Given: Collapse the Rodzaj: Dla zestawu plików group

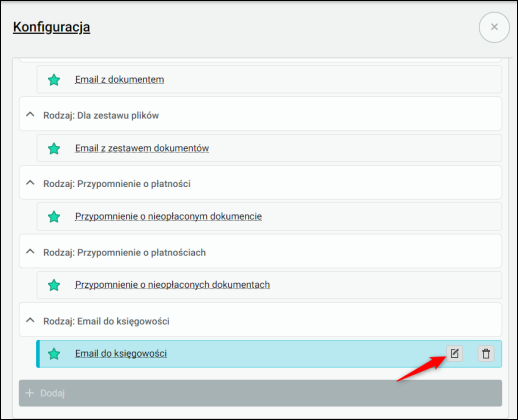Looking at the screenshot, I should (30, 115).
